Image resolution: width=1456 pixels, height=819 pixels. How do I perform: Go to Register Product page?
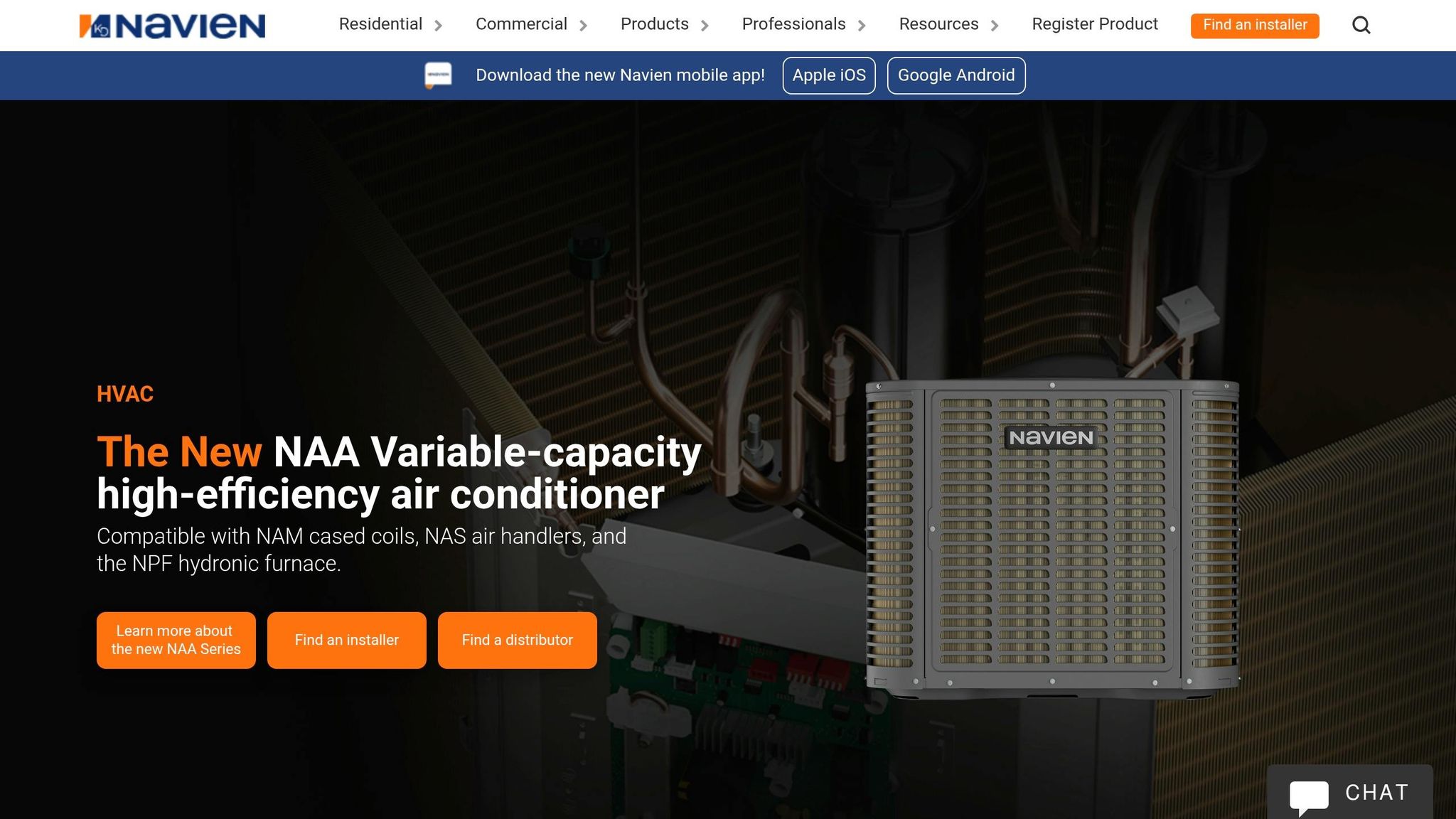pos(1095,24)
